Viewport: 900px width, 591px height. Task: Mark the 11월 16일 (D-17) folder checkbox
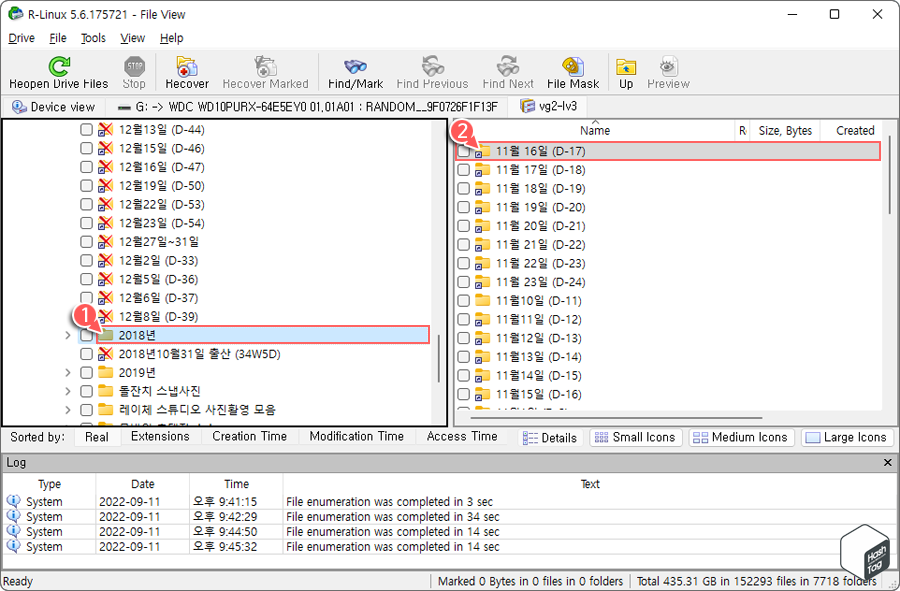pos(463,151)
